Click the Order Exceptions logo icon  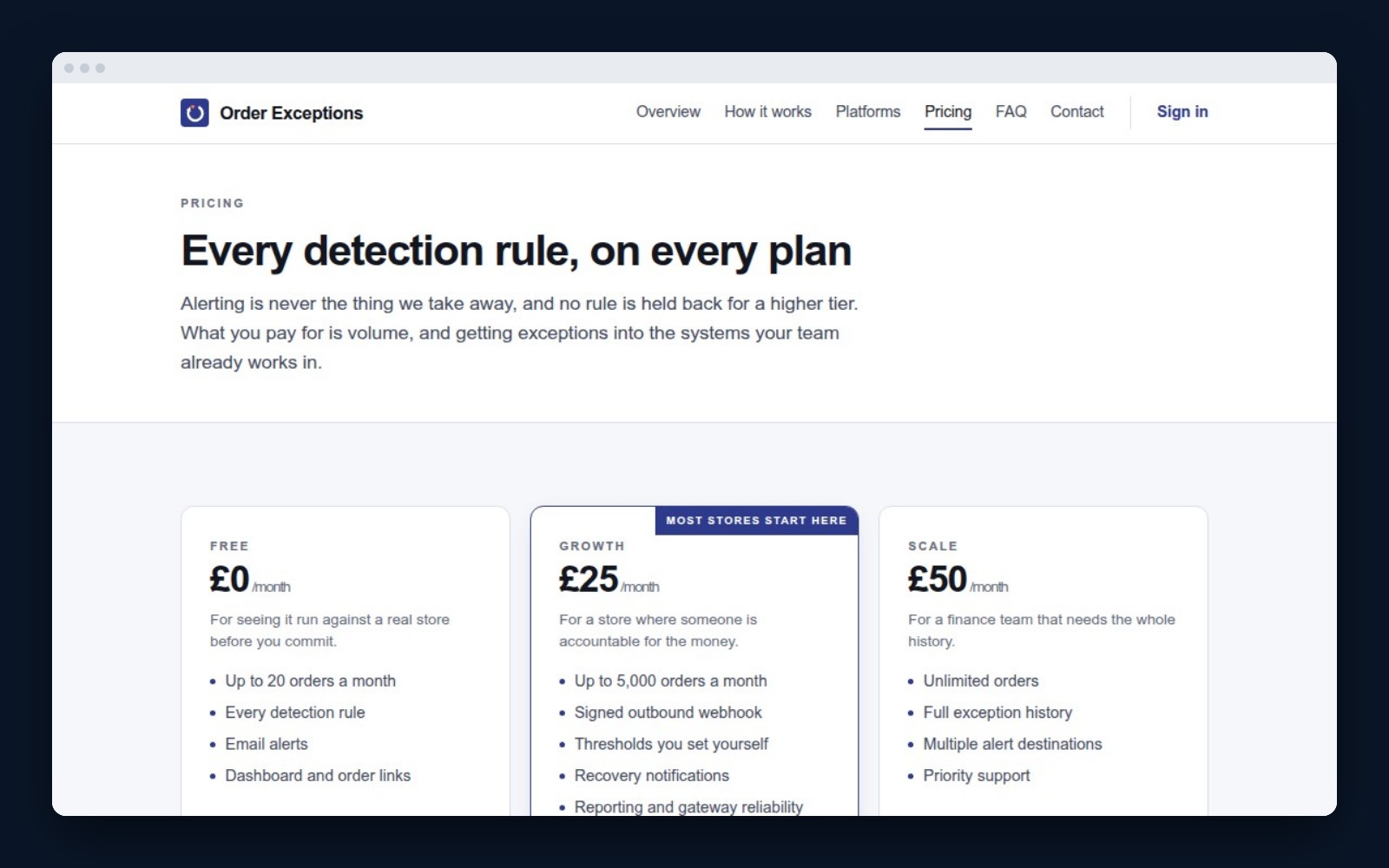194,113
